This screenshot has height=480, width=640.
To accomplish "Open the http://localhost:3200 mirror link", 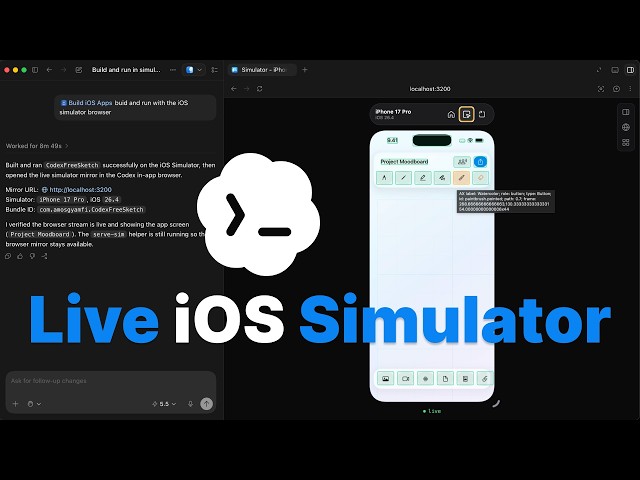I will click(76, 189).
